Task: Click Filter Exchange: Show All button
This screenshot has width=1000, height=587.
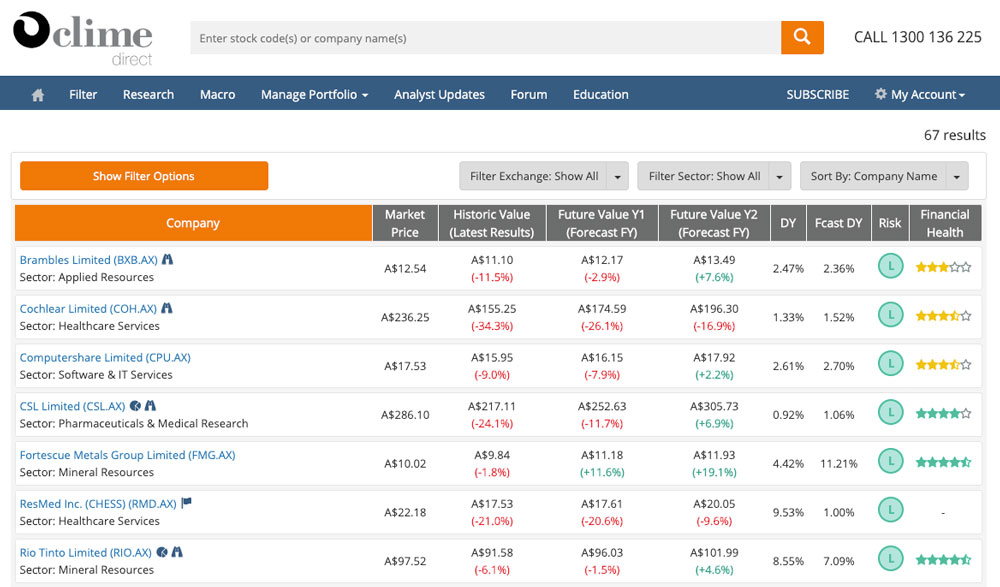Action: tap(534, 176)
